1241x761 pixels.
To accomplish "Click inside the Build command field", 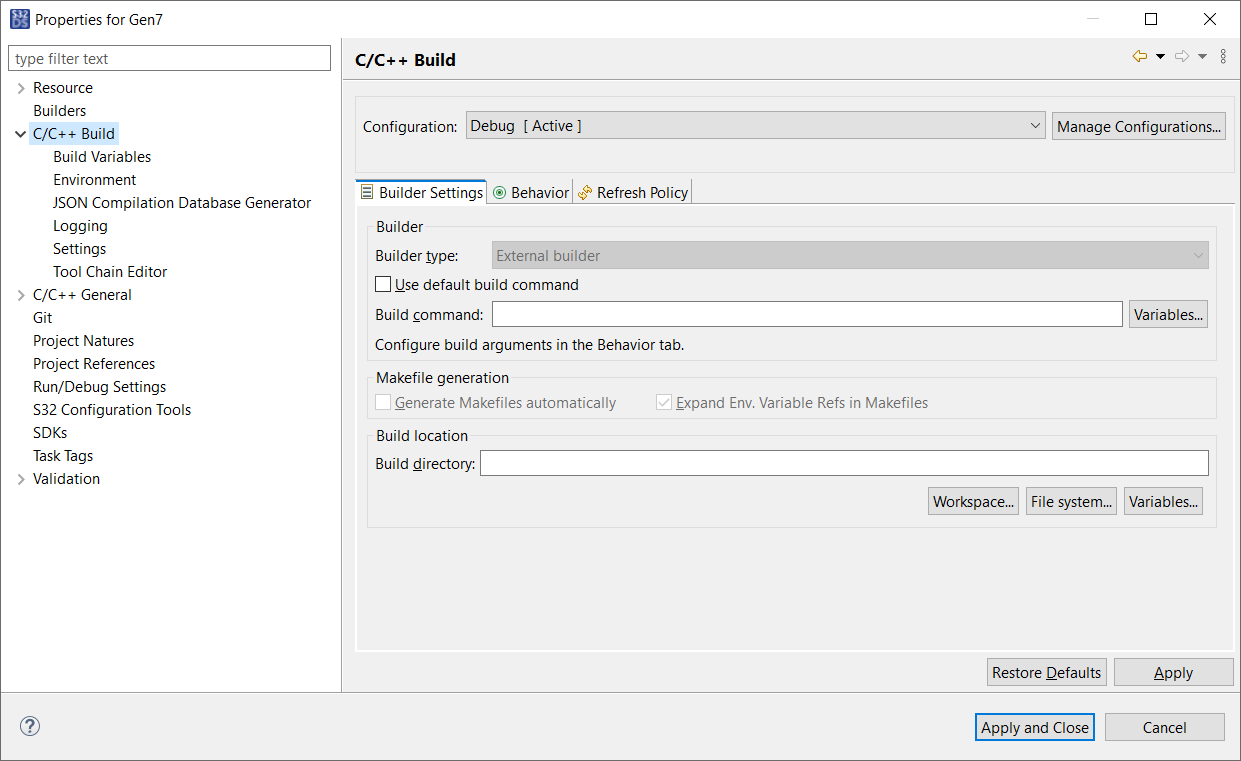I will coord(806,315).
